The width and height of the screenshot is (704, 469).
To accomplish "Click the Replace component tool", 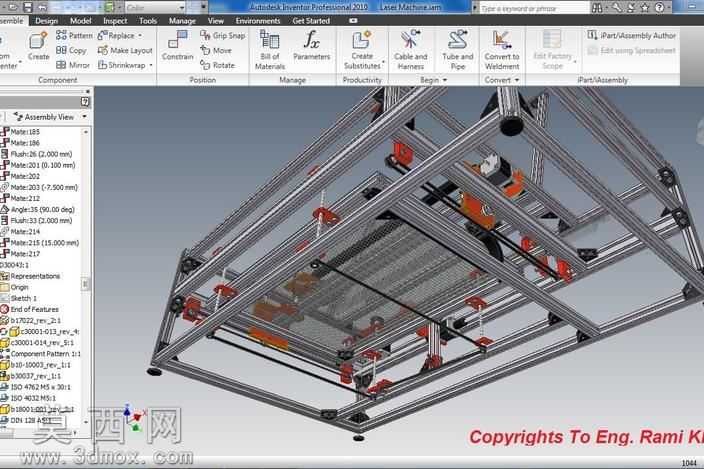I will click(x=116, y=35).
